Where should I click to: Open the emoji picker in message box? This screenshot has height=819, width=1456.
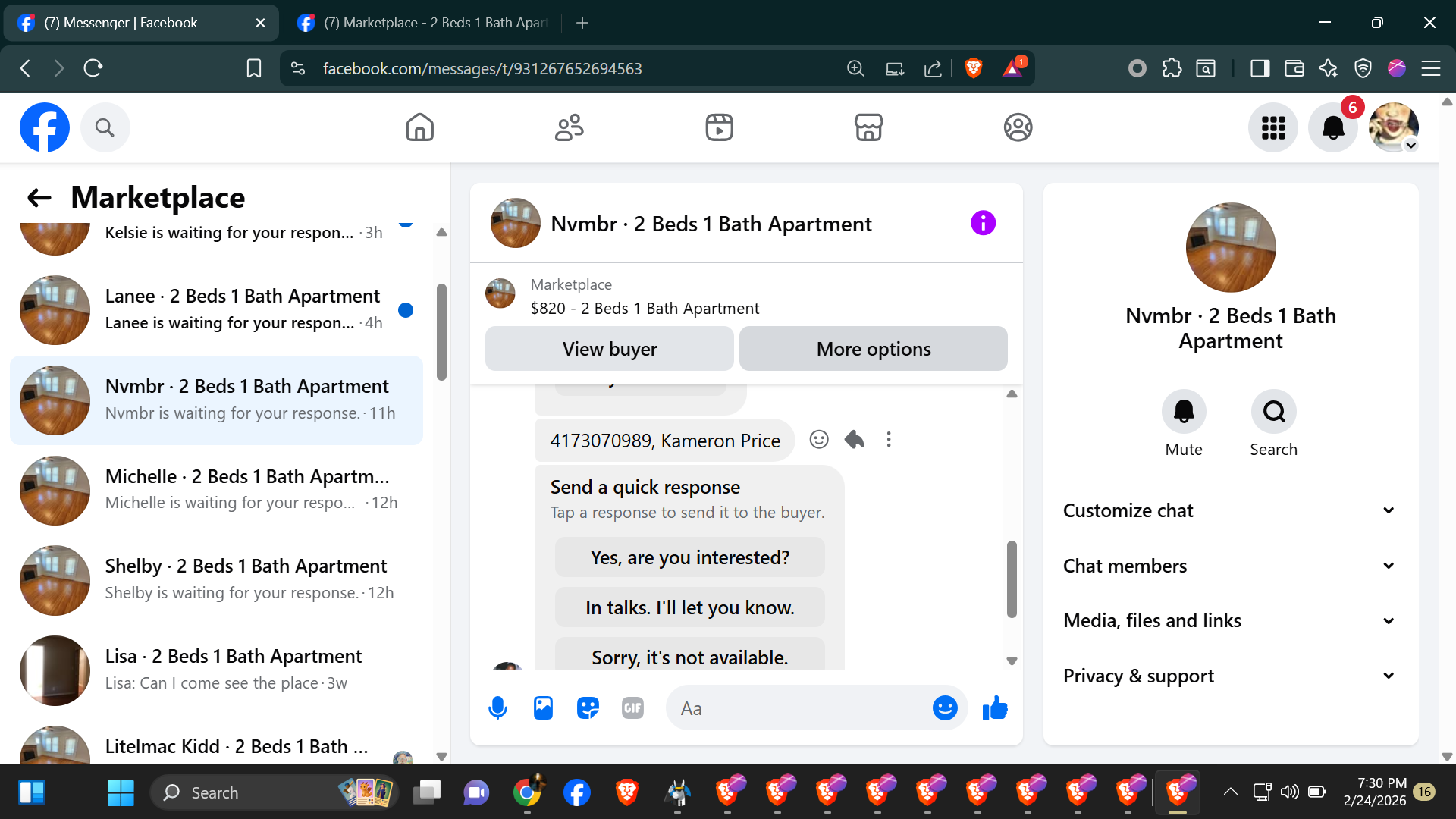944,708
